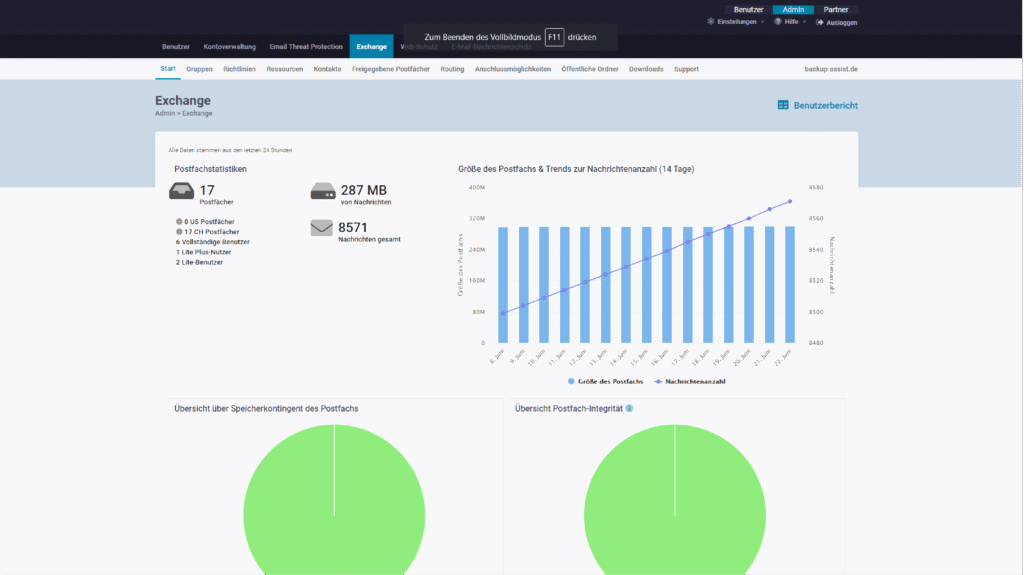This screenshot has height=575, width=1024.
Task: Select the Admin role button
Action: (793, 10)
